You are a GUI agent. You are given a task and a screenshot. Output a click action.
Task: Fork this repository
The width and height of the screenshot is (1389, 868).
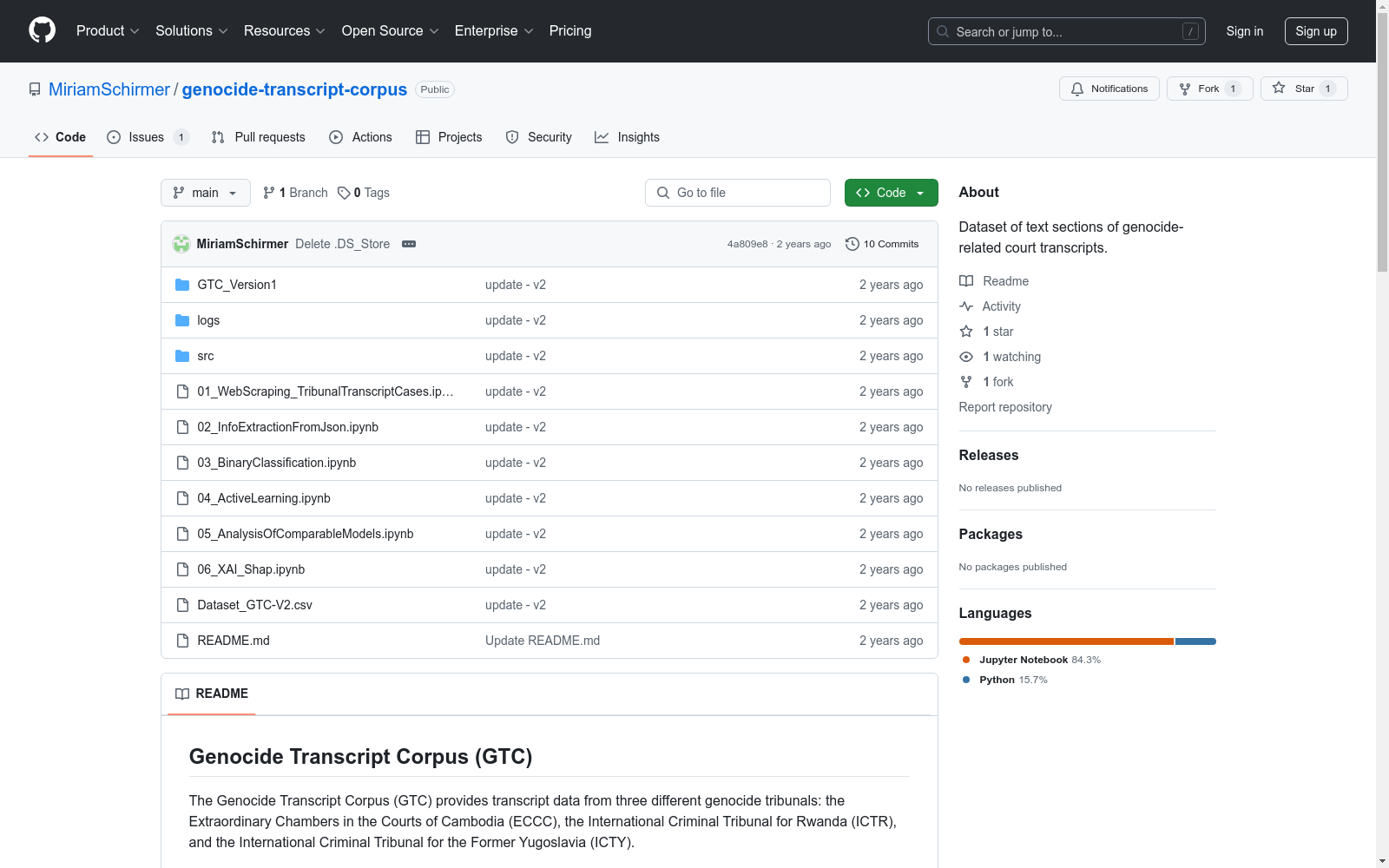pyautogui.click(x=1210, y=89)
